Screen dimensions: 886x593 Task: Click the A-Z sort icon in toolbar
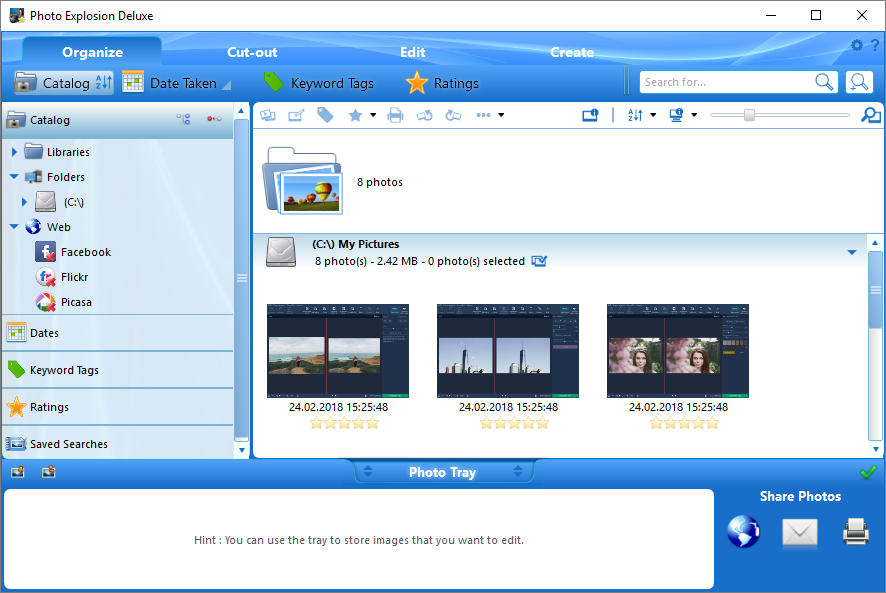[x=635, y=115]
